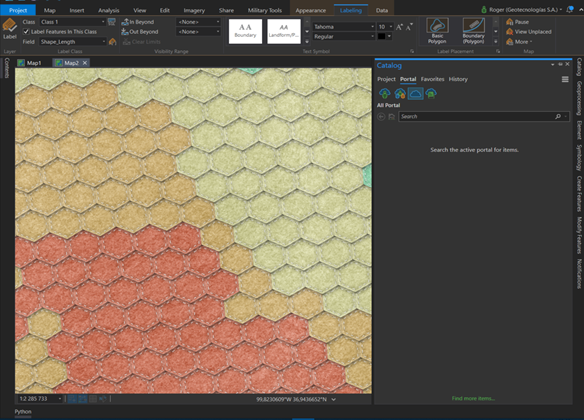Image resolution: width=584 pixels, height=420 pixels.
Task: Expand the Tahoma font dropdown
Action: point(343,27)
